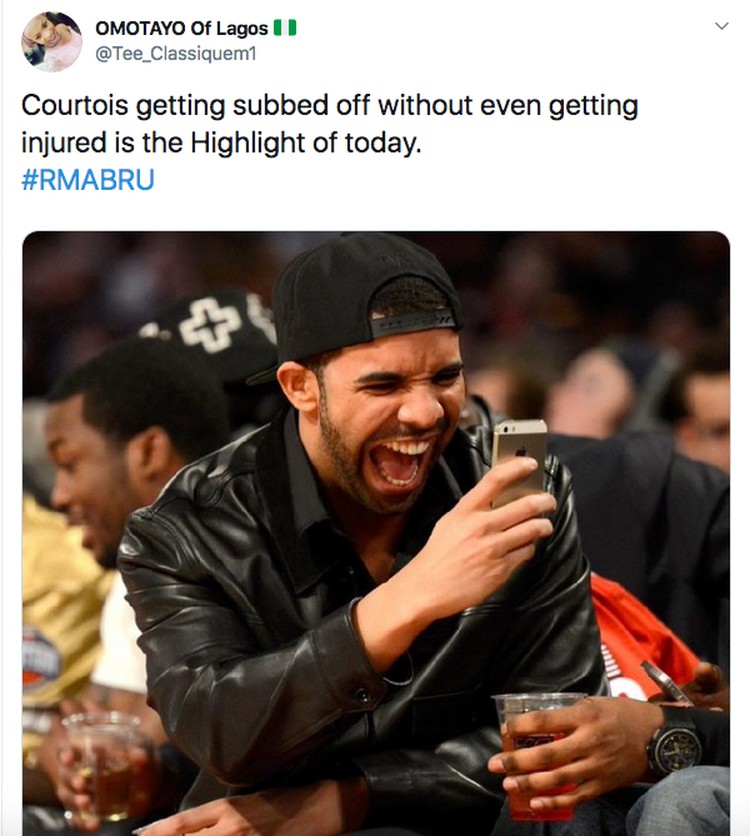The width and height of the screenshot is (750, 836).
Task: Open the attached photo of laughing man
Action: 376,533
